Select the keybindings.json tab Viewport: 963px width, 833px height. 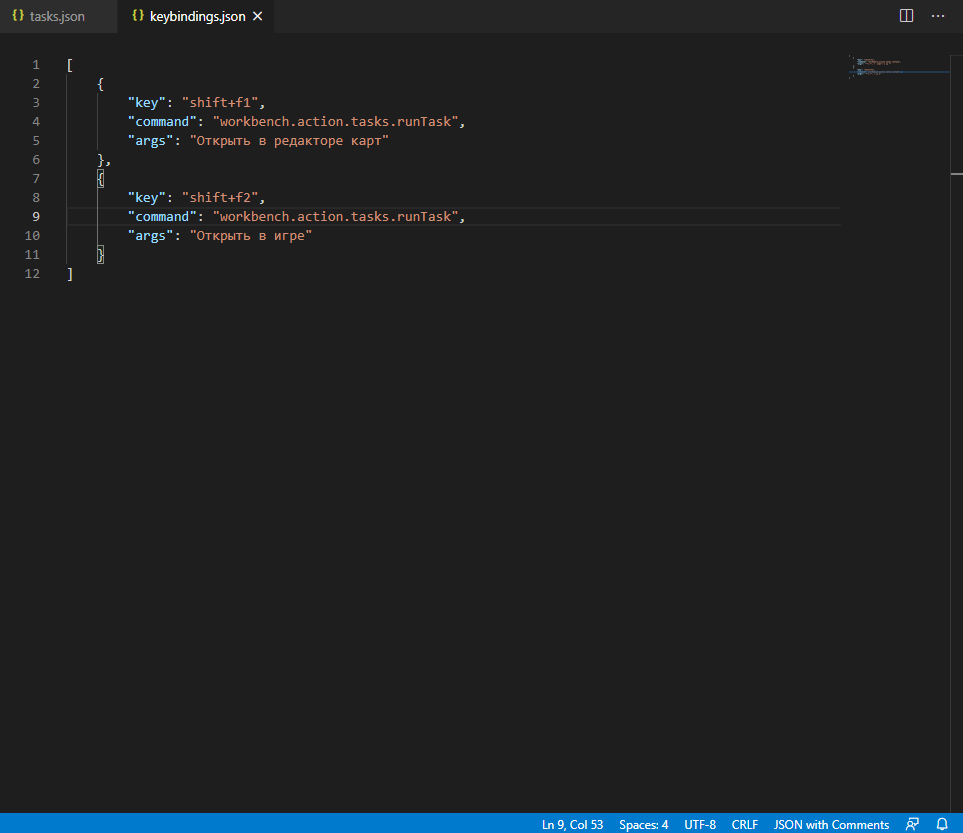click(197, 17)
